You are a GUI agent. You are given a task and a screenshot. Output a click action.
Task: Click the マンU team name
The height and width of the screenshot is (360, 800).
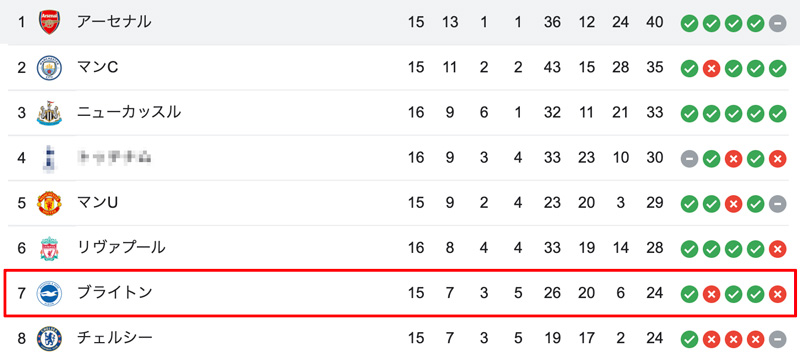tap(97, 202)
